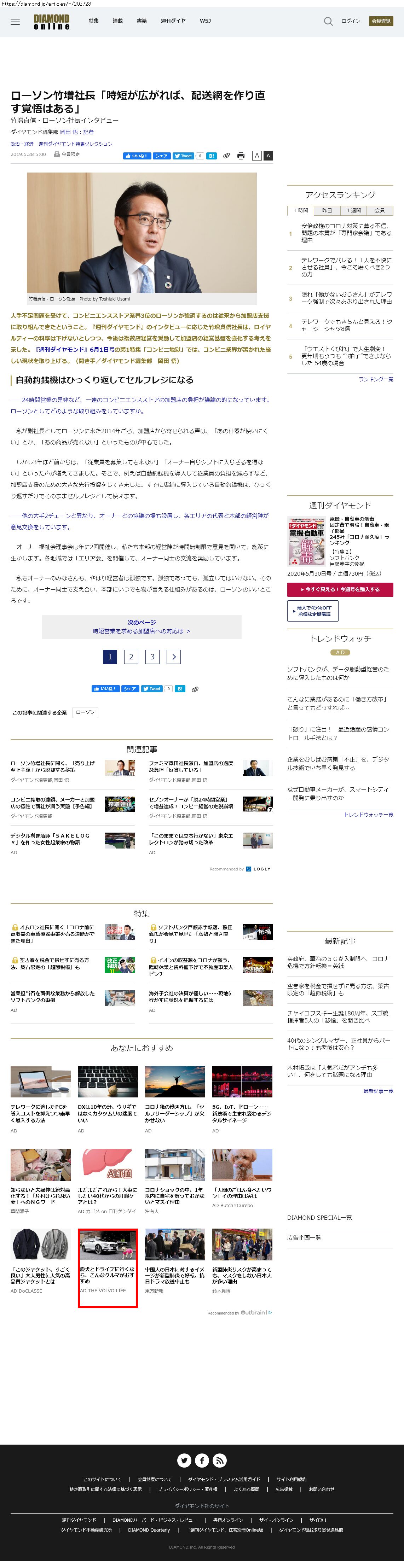Open the RSS feed icon in footer
404x1568 pixels.
pyautogui.click(x=220, y=1460)
